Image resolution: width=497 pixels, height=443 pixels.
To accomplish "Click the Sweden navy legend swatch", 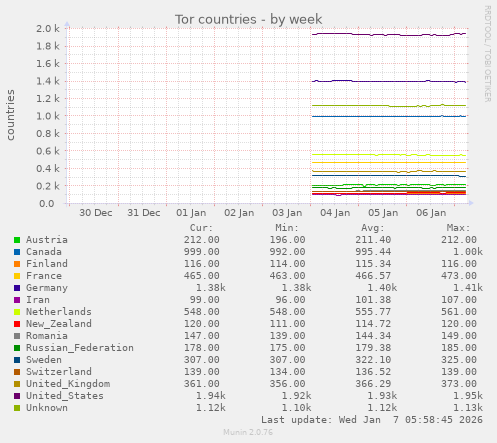I will [x=17, y=360].
